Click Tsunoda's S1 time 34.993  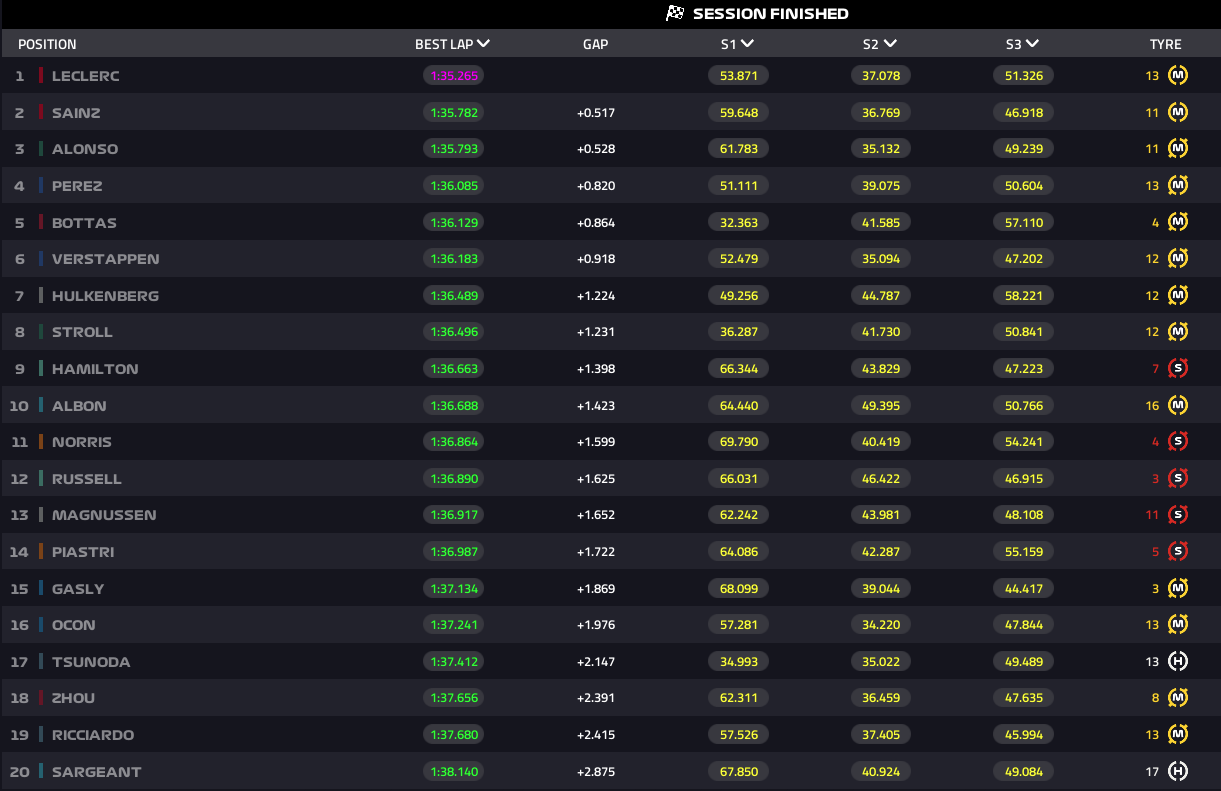coord(739,662)
